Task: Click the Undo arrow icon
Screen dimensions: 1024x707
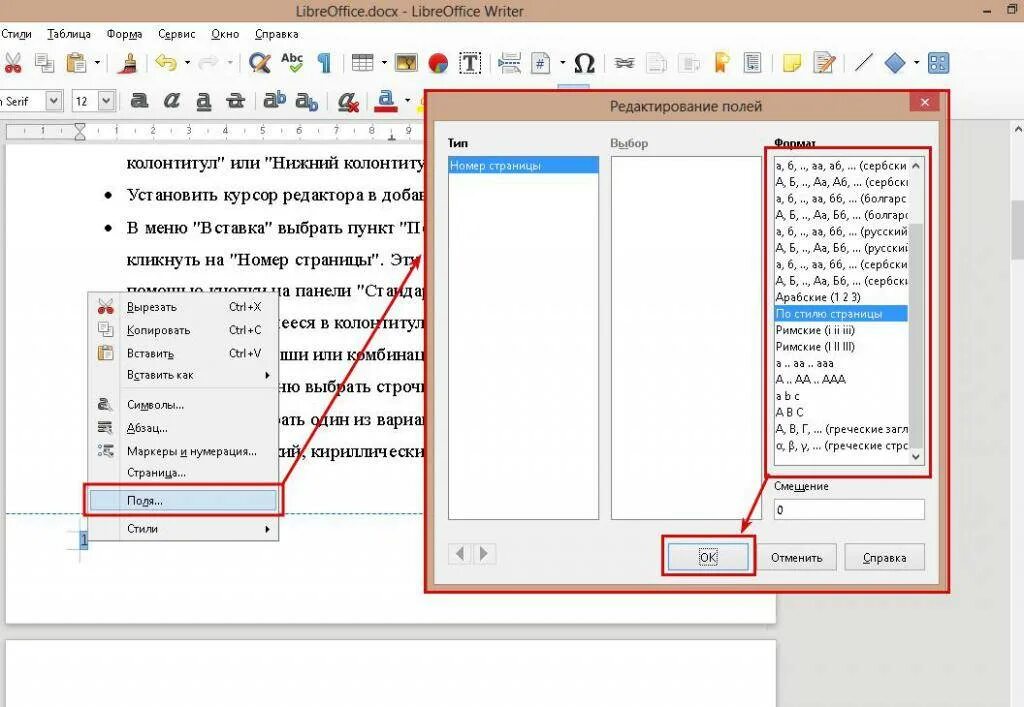Action: (x=167, y=63)
